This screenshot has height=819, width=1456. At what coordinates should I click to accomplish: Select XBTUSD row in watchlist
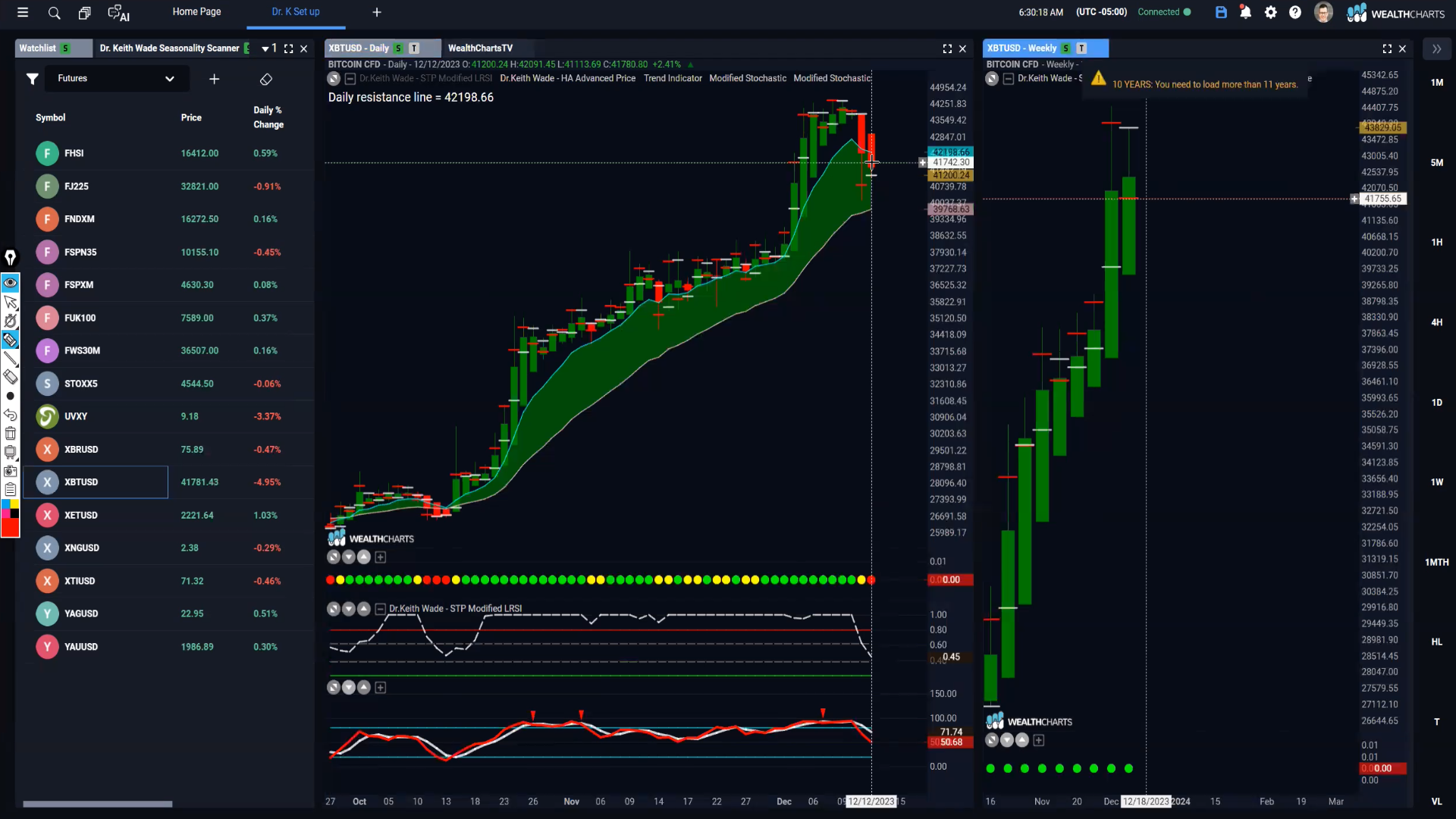point(96,482)
